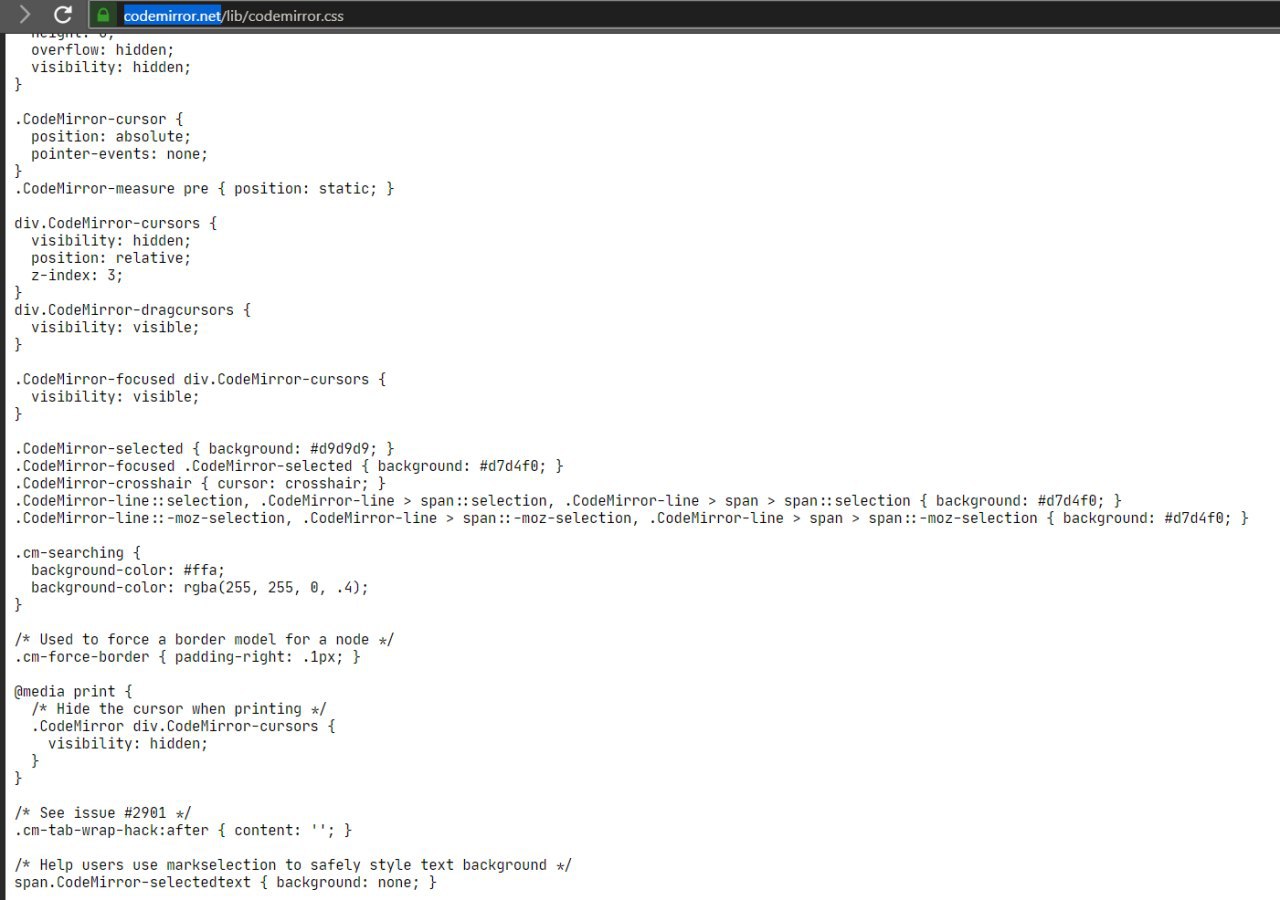Click the '.CodeMirror-selected { background: #d9d9d9; }' line
Viewport: 1280px width, 900px height.
(x=204, y=448)
